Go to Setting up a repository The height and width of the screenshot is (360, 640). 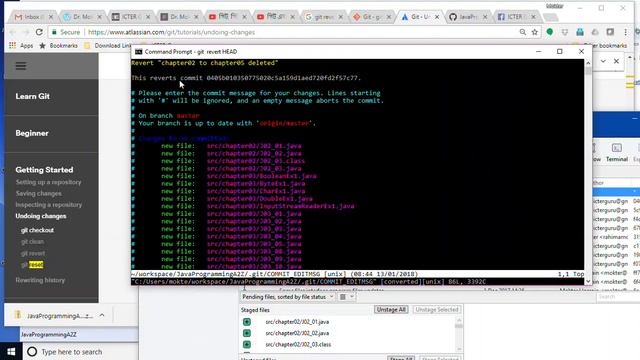[48, 182]
